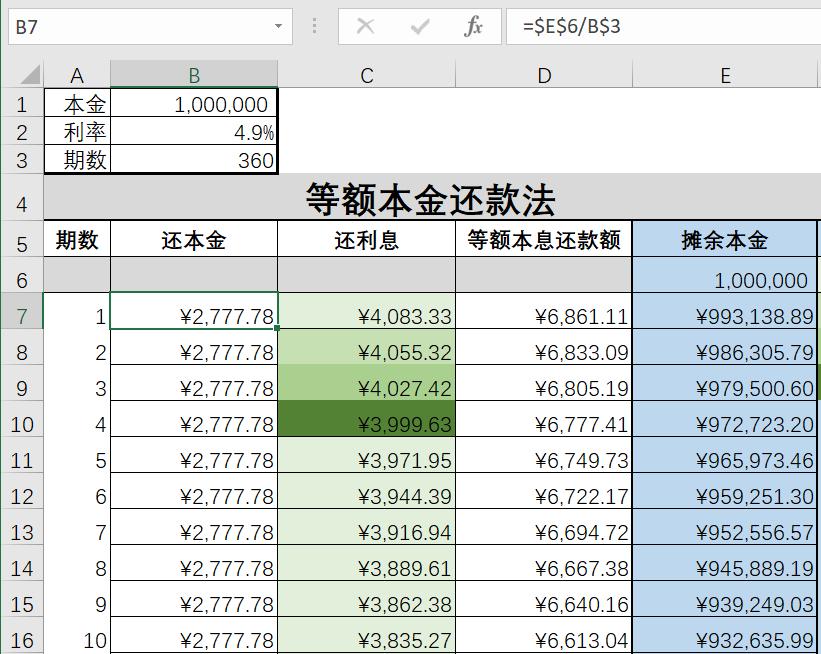The image size is (821, 654).
Task: Open the Name Box dropdown arrow
Action: pos(278,27)
